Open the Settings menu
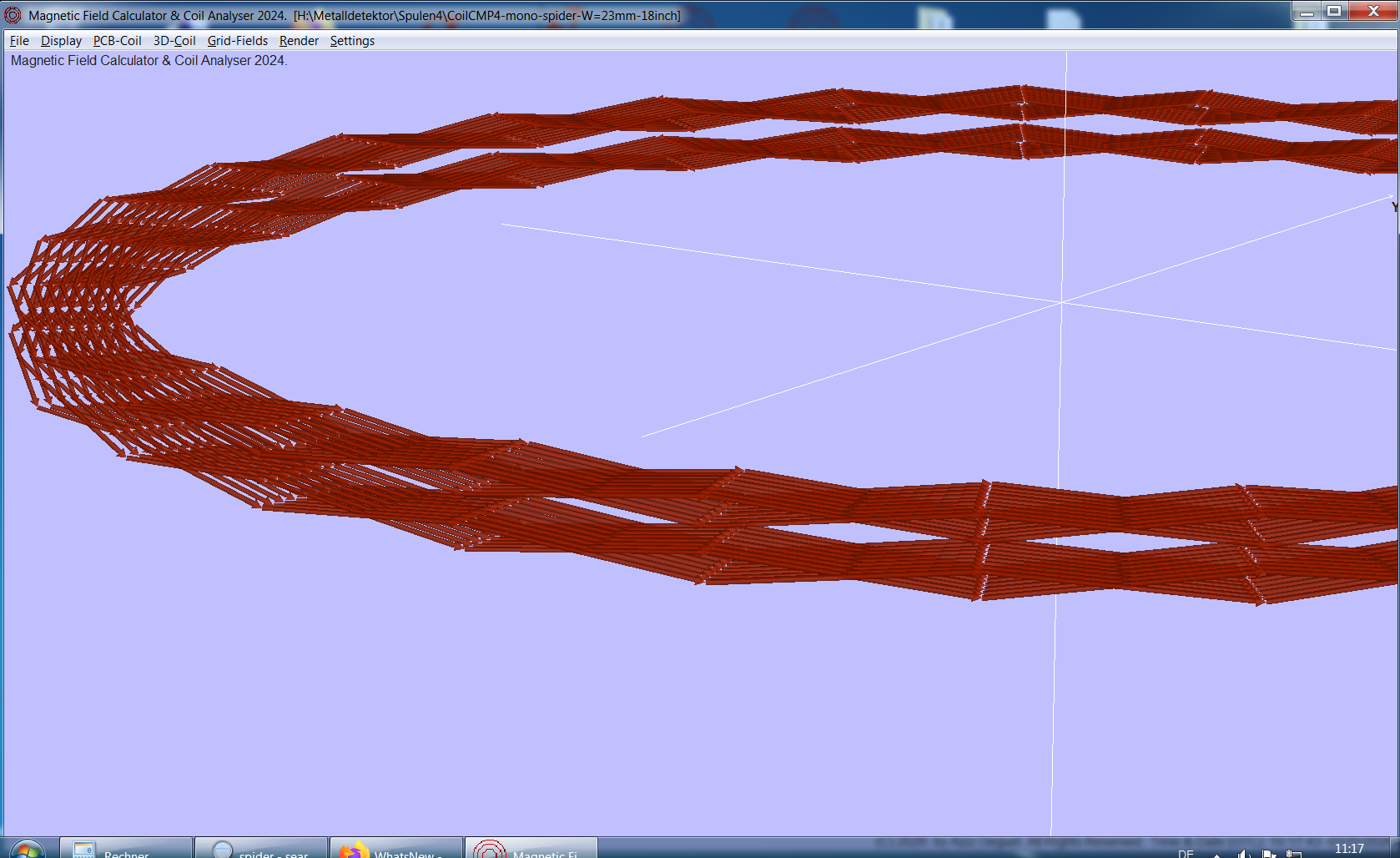Screen dimensions: 1400x858 pos(351,40)
